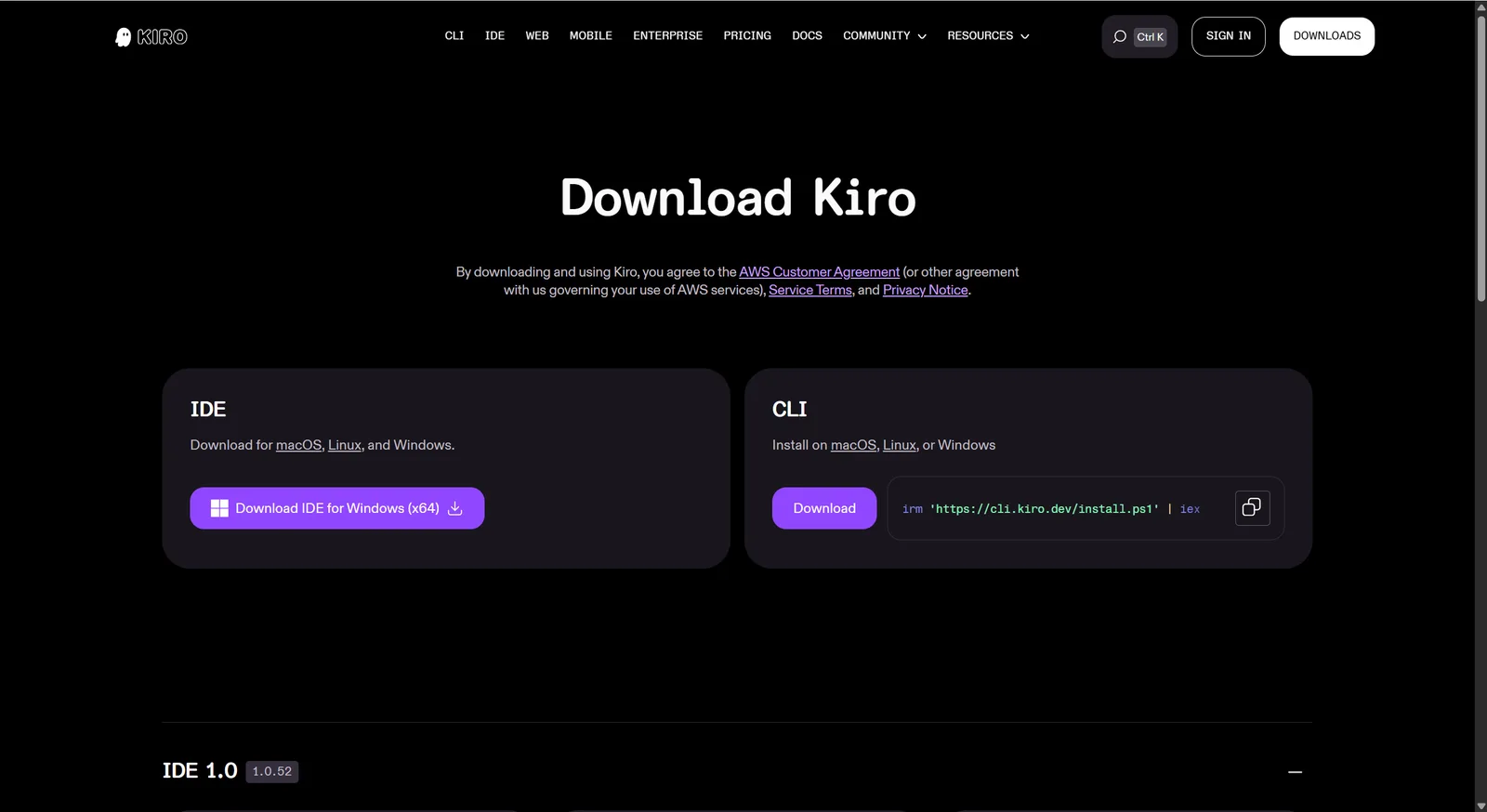Click the Ctrl K shortcut badge
The image size is (1487, 812).
(x=1150, y=37)
